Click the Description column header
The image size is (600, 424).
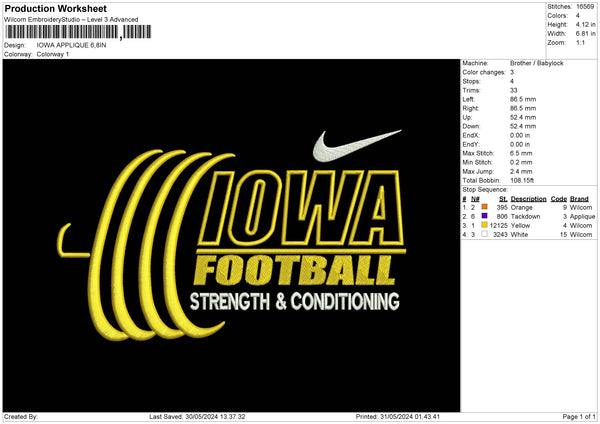click(528, 199)
